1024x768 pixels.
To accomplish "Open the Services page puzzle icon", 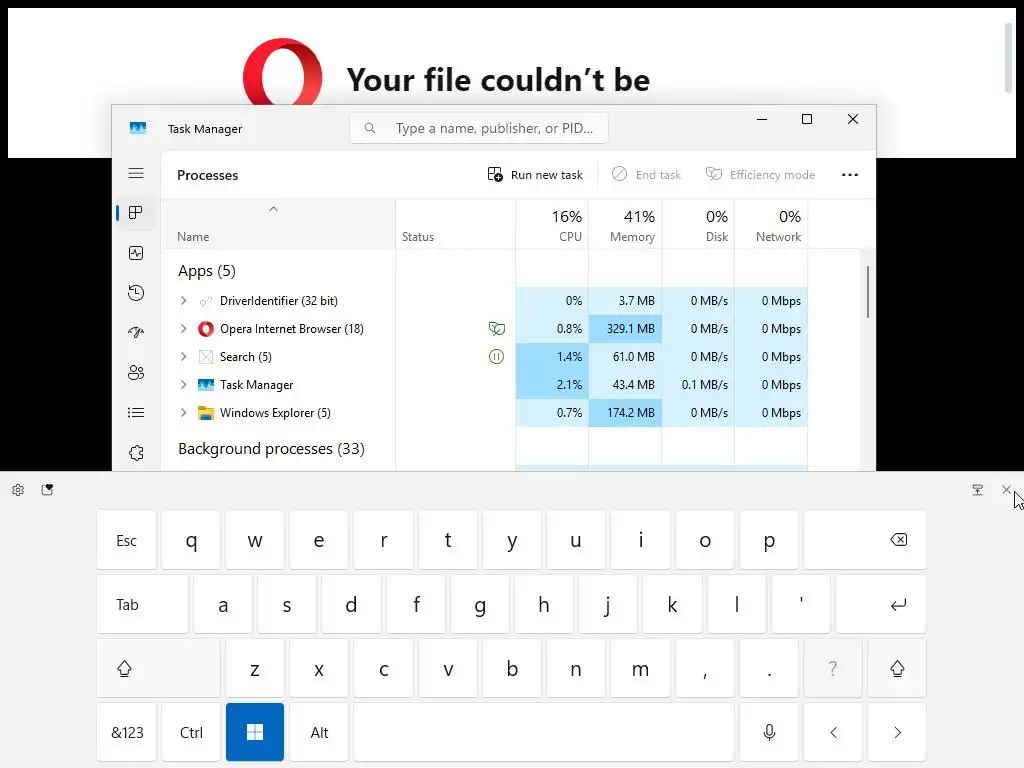I will [136, 453].
